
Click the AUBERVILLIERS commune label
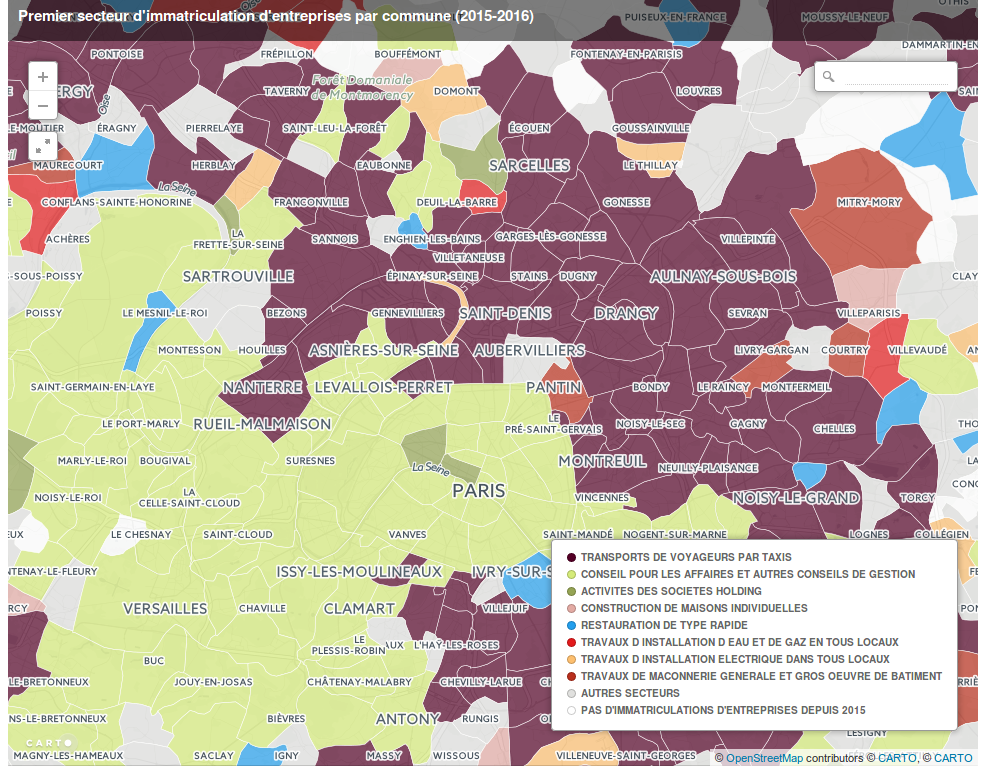click(x=529, y=351)
